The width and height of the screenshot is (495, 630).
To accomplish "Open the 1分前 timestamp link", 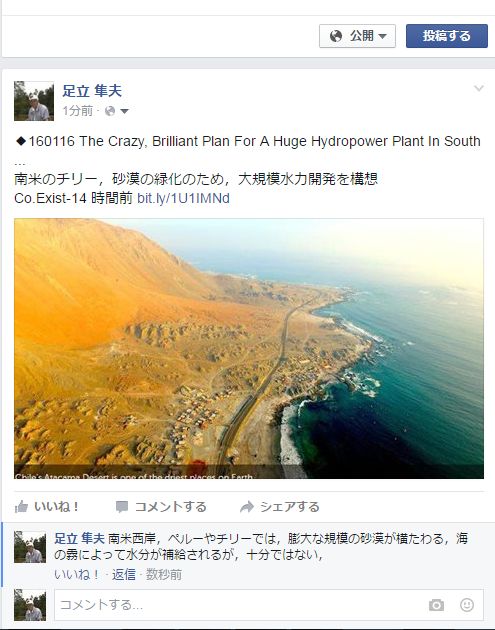I will (x=78, y=111).
